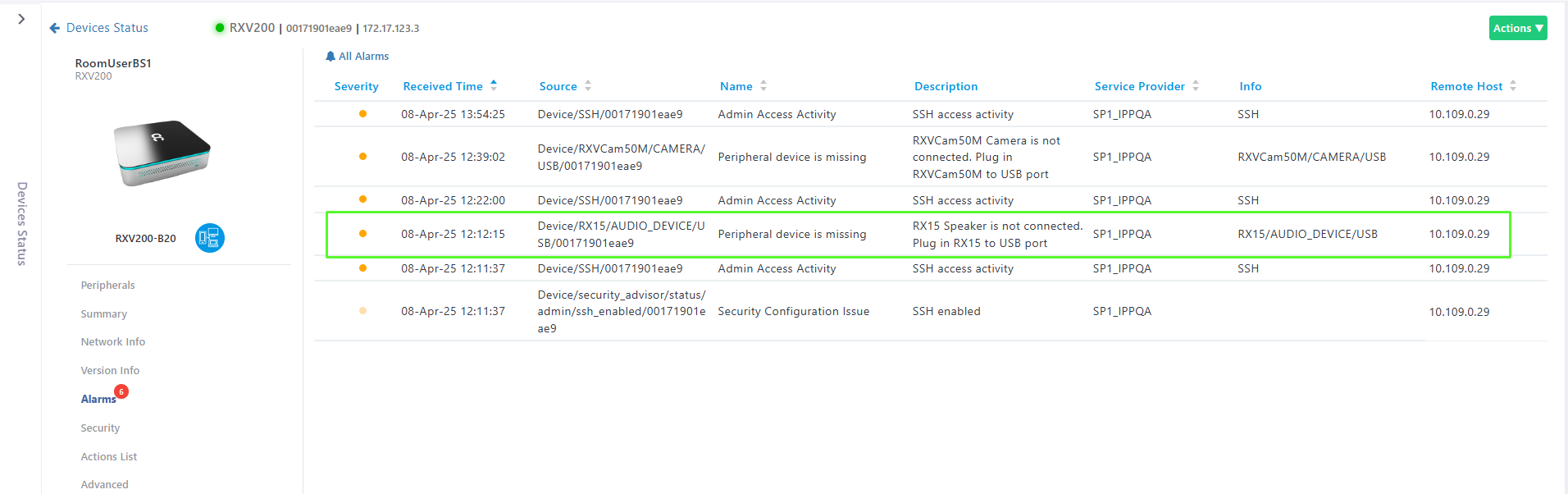This screenshot has width=1568, height=494.
Task: Open the Actions dropdown button
Action: [x=1518, y=28]
